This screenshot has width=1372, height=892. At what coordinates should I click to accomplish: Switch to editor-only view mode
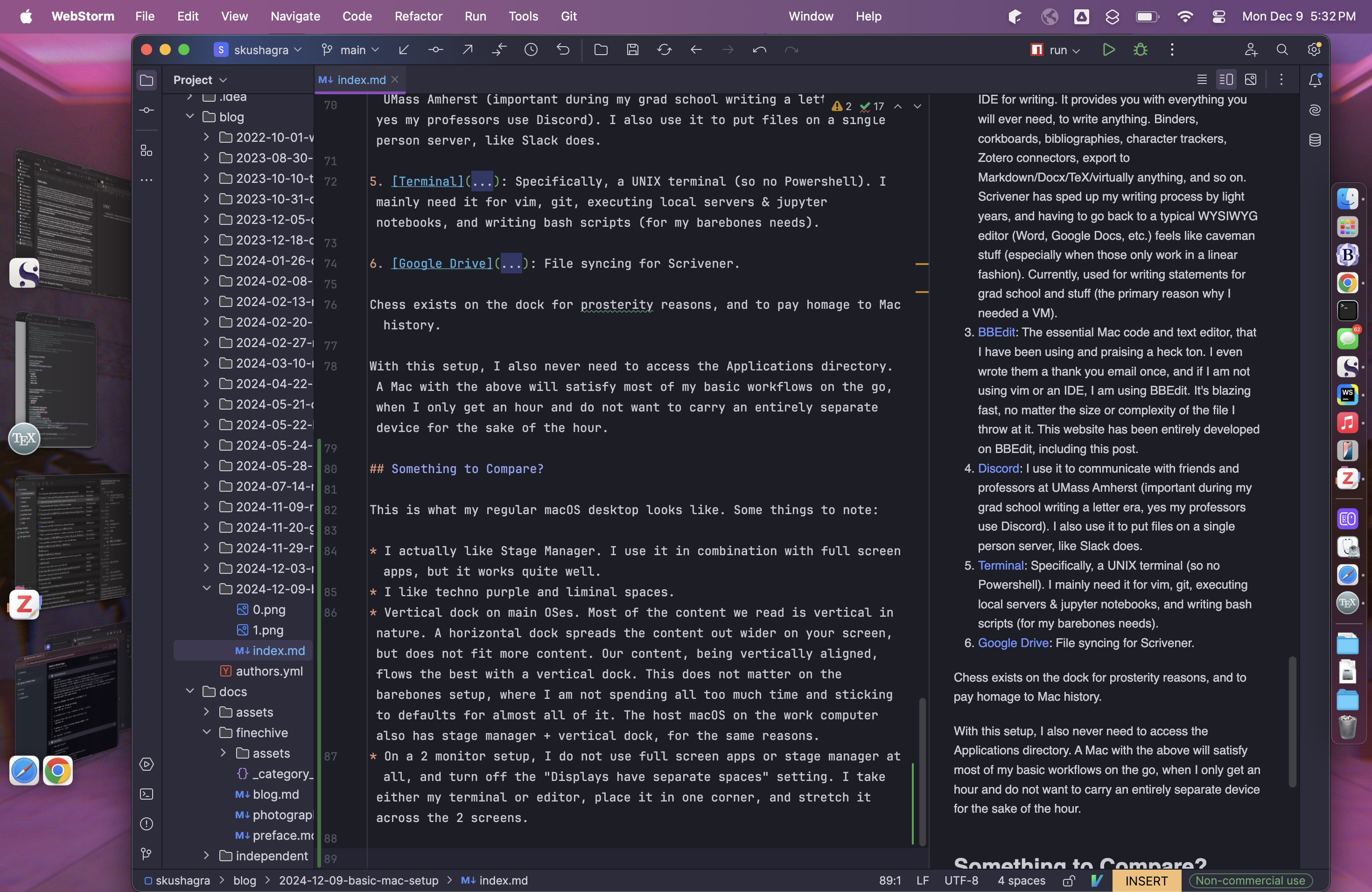tap(1202, 79)
